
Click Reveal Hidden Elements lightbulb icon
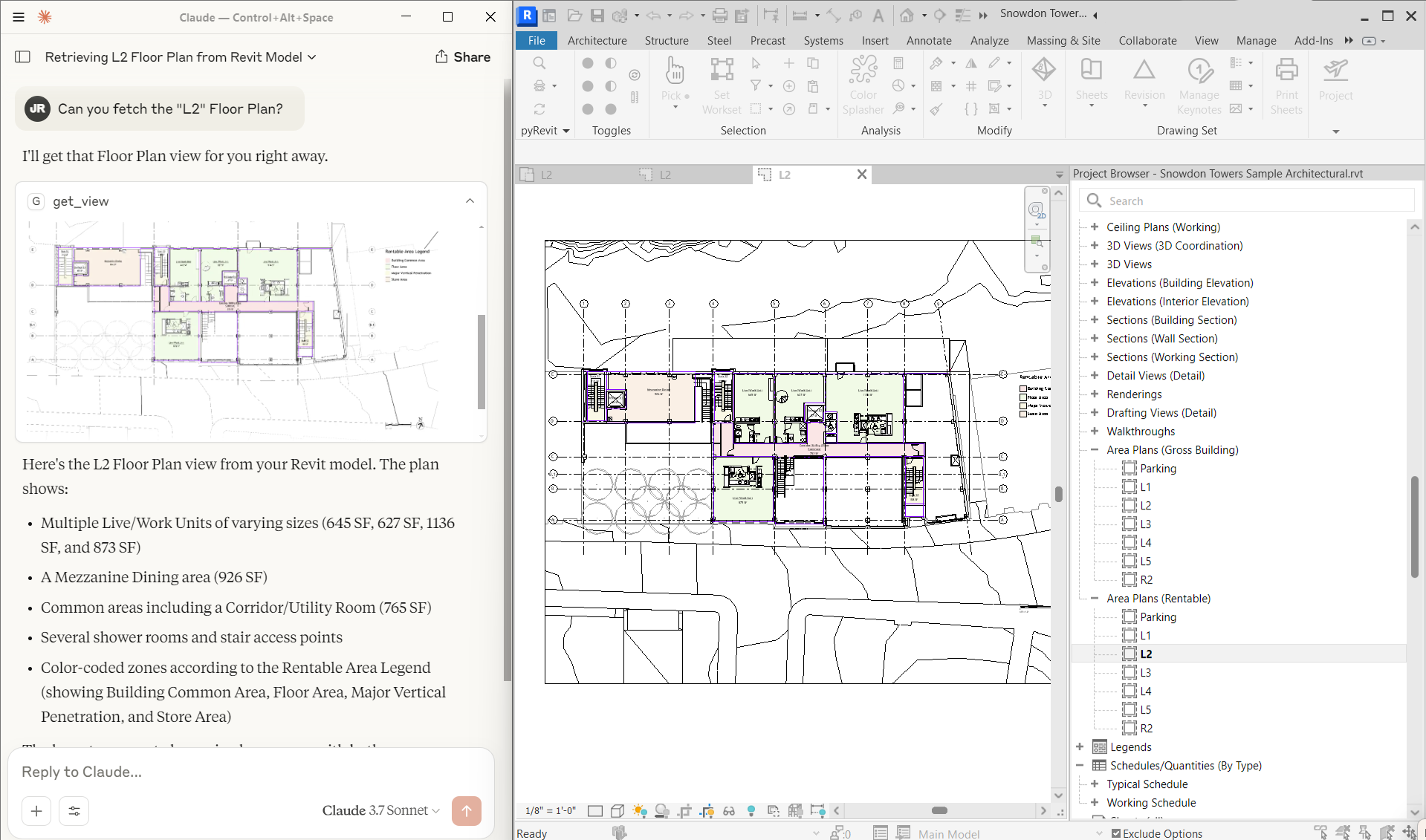point(751,810)
